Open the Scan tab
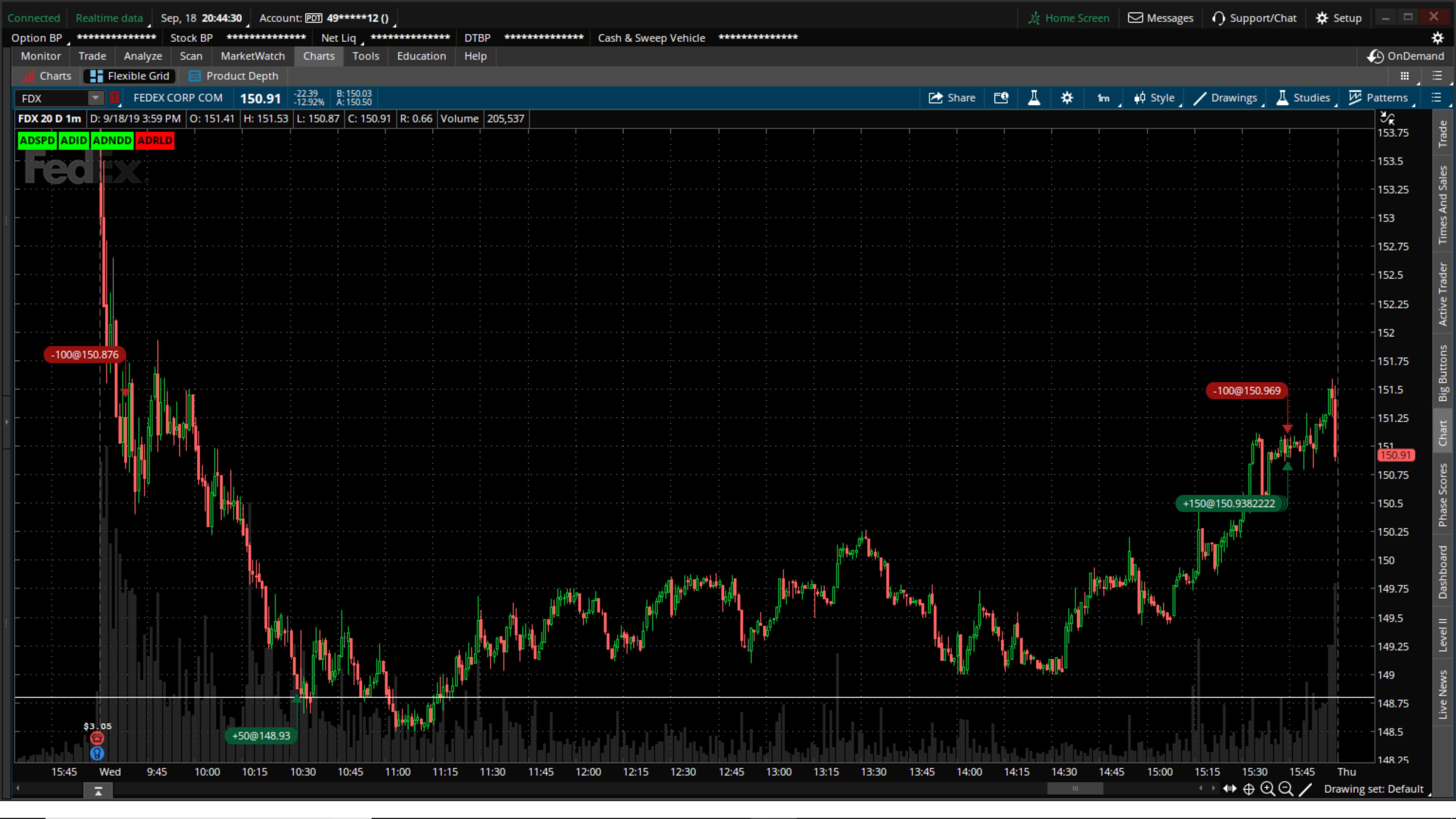 [191, 56]
